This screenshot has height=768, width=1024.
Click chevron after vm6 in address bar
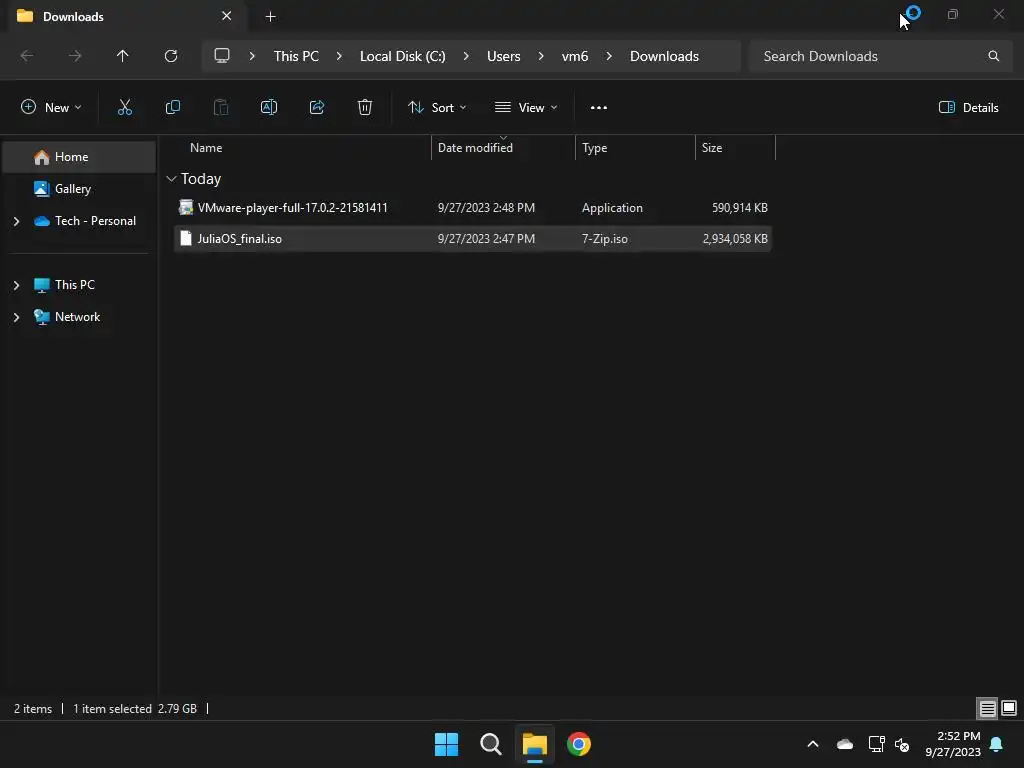(609, 56)
